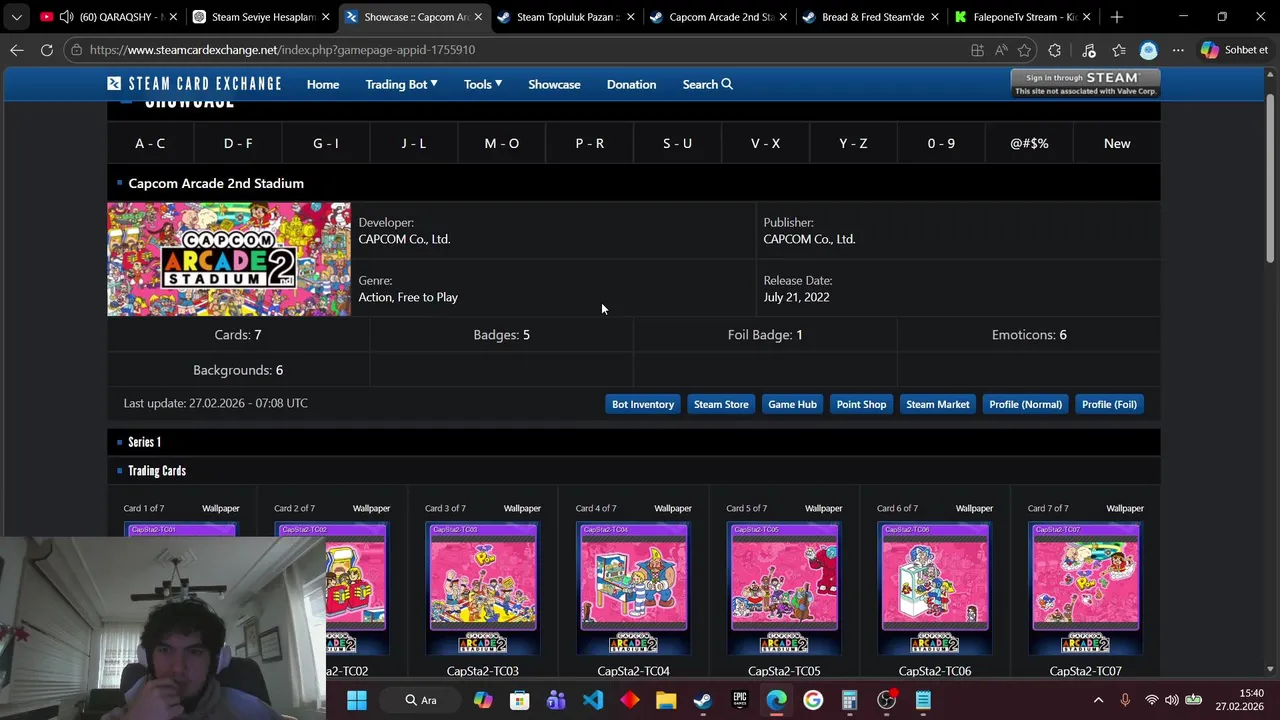Filter showcase by S - U
This screenshot has height=720, width=1280.
tap(677, 143)
